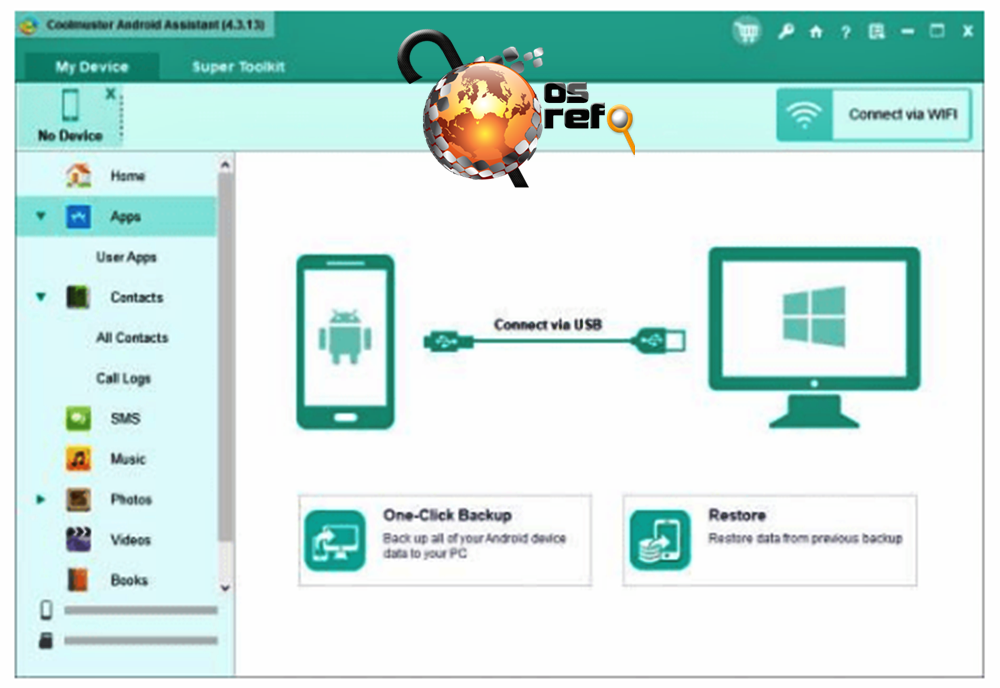Click the phone storage usage bar
The width and height of the screenshot is (1000, 688).
click(141, 610)
